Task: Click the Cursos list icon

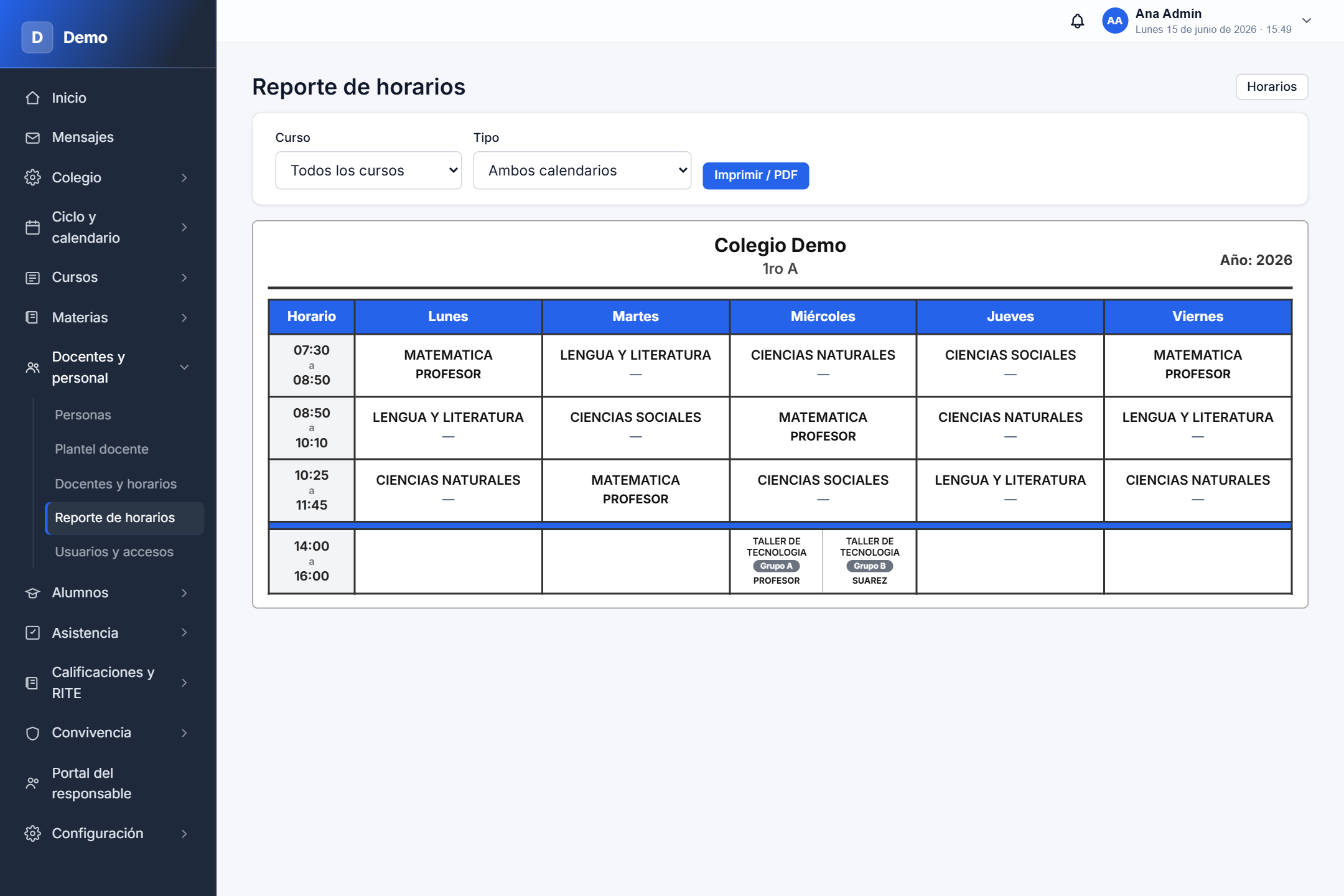Action: 32,278
